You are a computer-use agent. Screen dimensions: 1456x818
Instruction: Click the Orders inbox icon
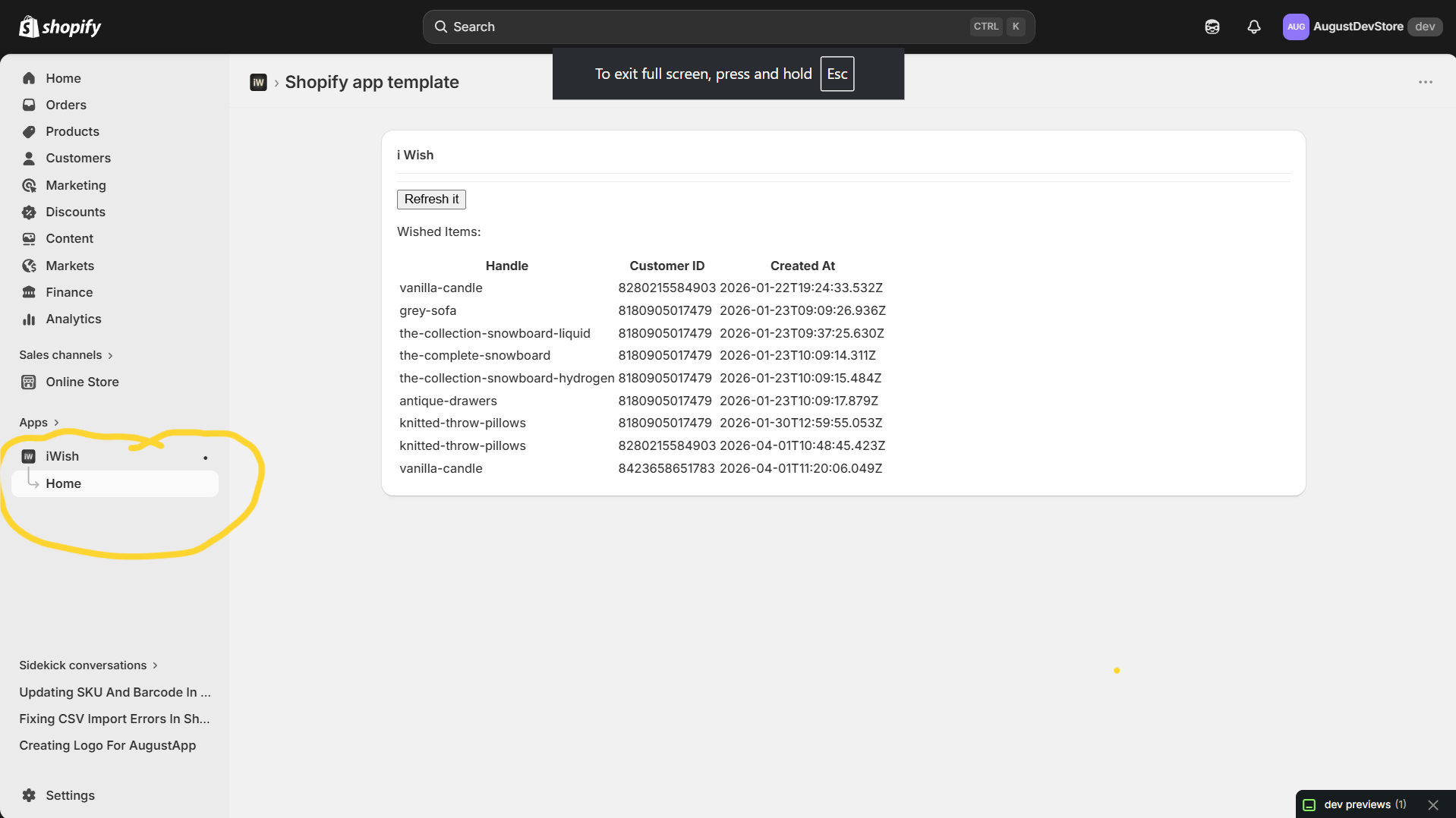point(29,105)
